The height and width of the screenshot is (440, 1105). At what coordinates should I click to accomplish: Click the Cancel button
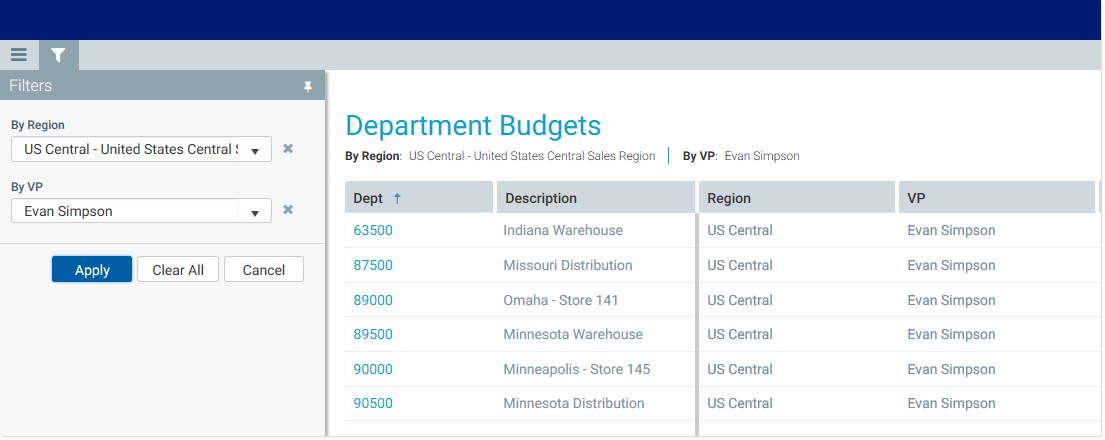264,270
